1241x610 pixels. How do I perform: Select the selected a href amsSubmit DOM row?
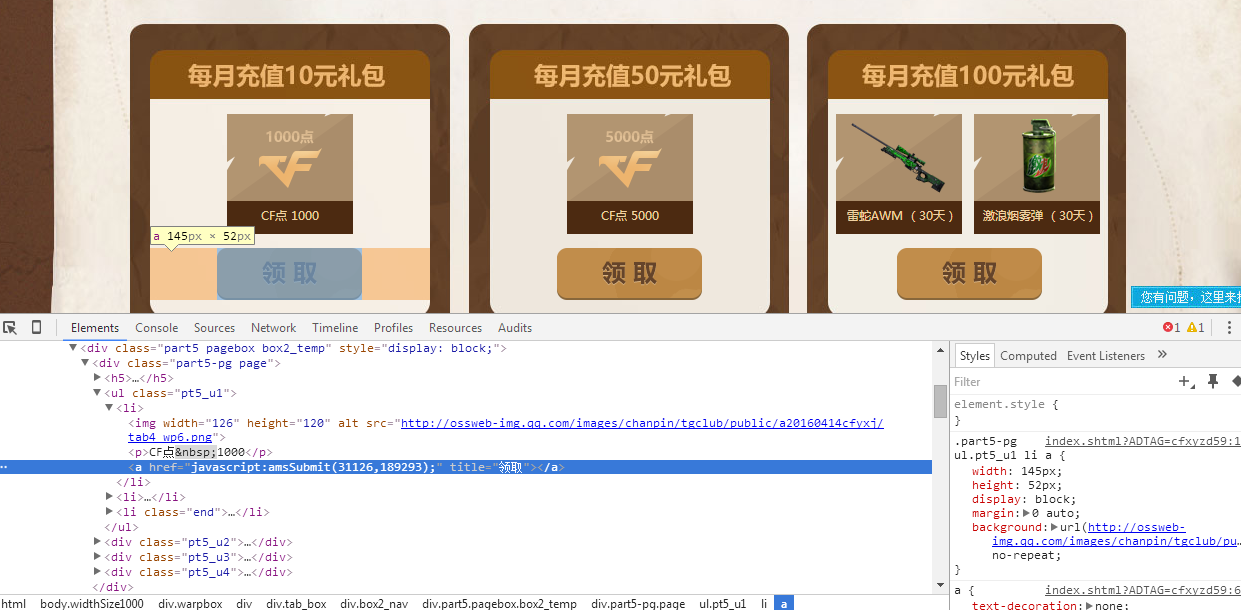tap(466, 467)
